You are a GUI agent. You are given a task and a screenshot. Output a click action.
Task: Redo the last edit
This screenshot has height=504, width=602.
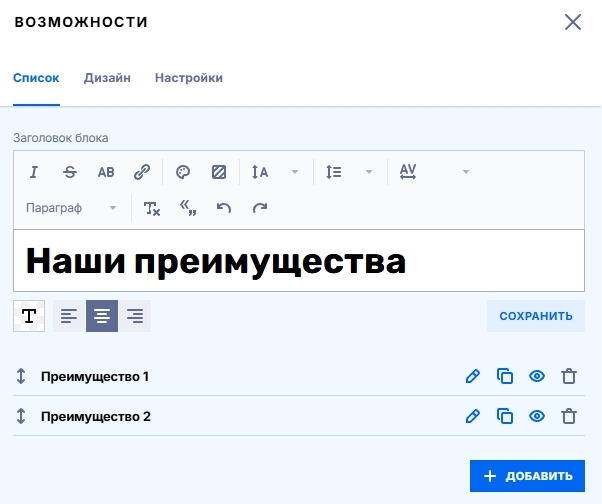coord(260,208)
